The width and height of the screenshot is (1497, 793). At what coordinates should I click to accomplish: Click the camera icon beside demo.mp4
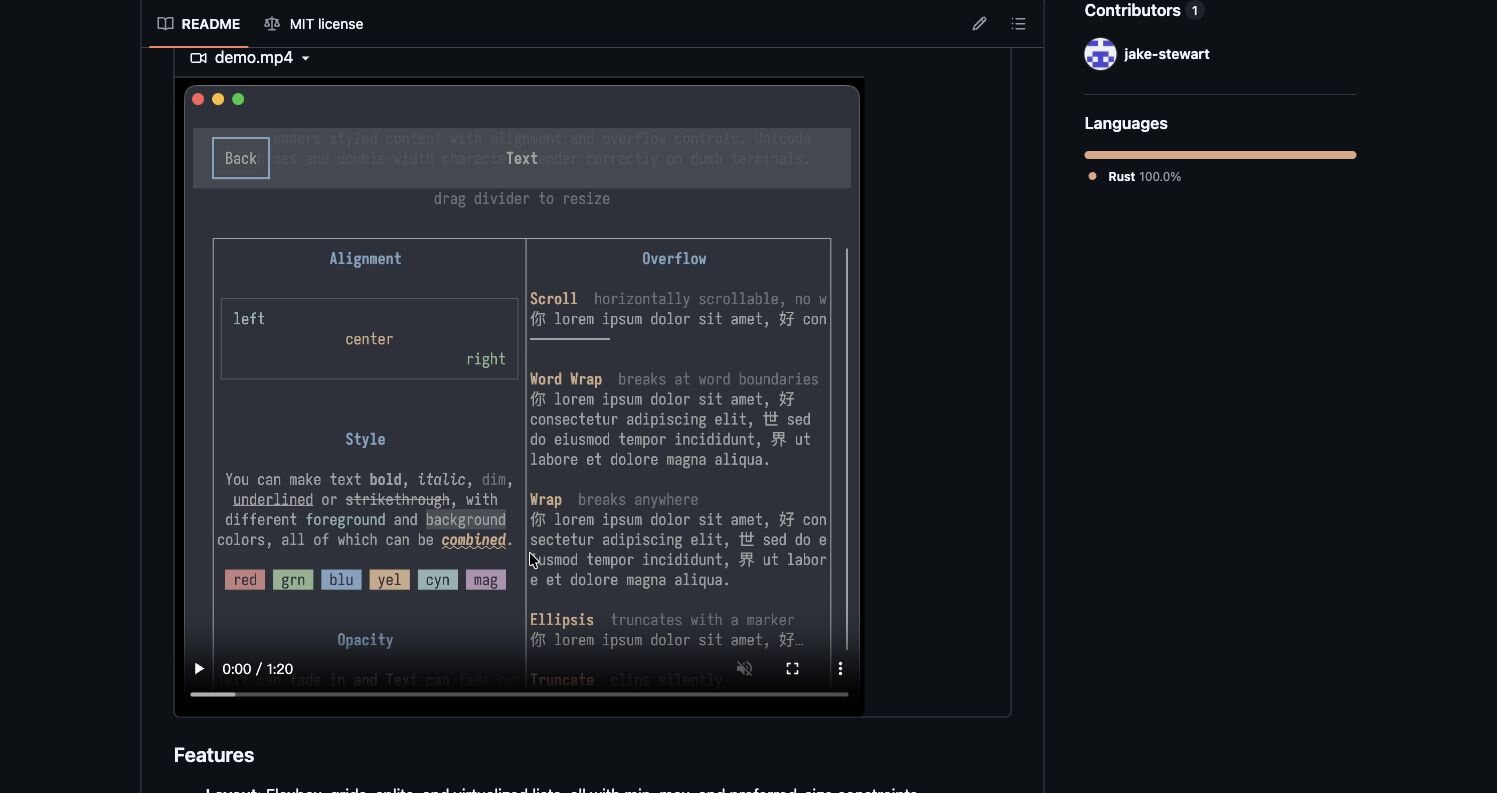click(198, 58)
